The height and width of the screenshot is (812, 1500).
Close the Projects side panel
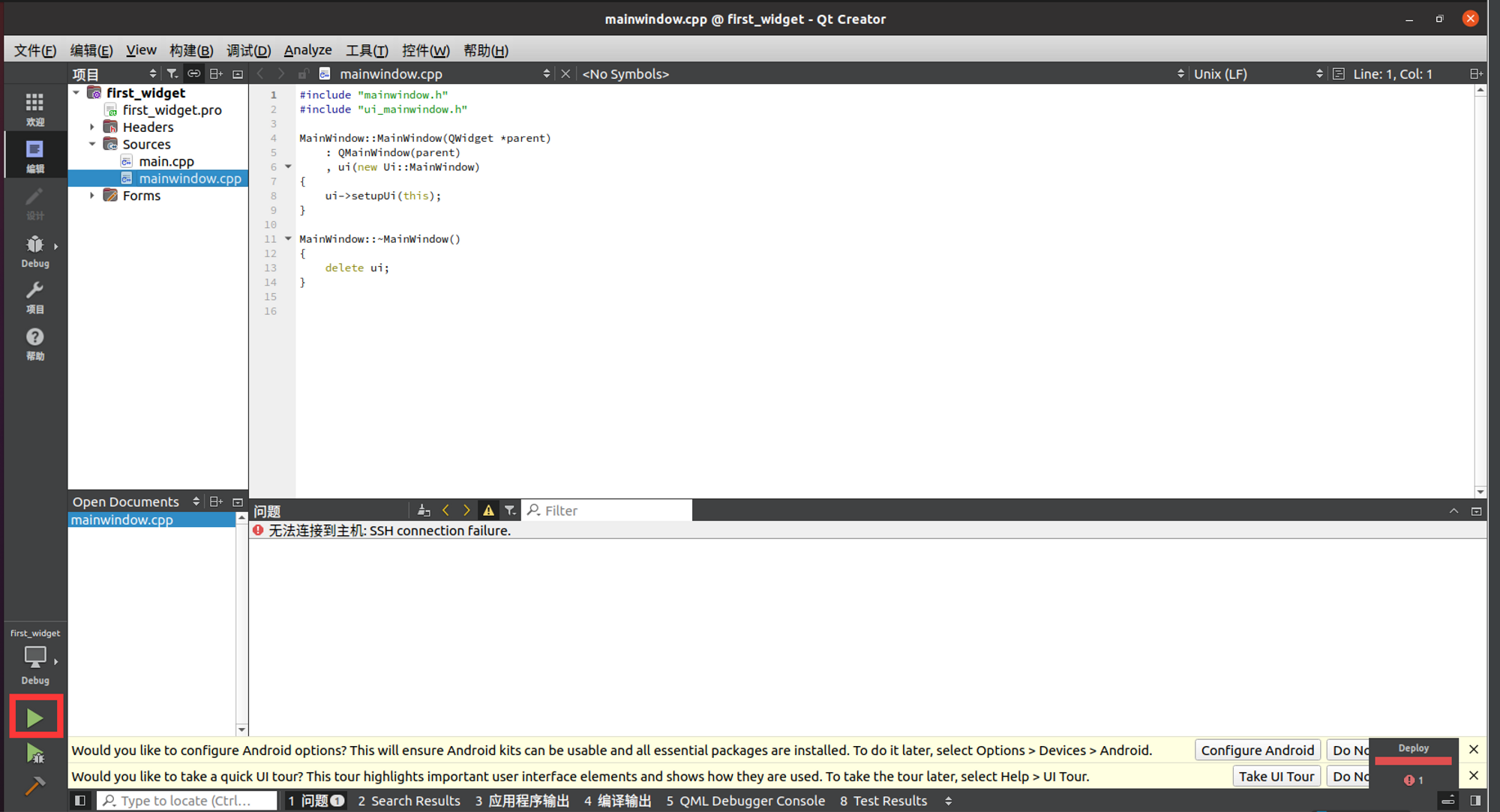coord(238,73)
